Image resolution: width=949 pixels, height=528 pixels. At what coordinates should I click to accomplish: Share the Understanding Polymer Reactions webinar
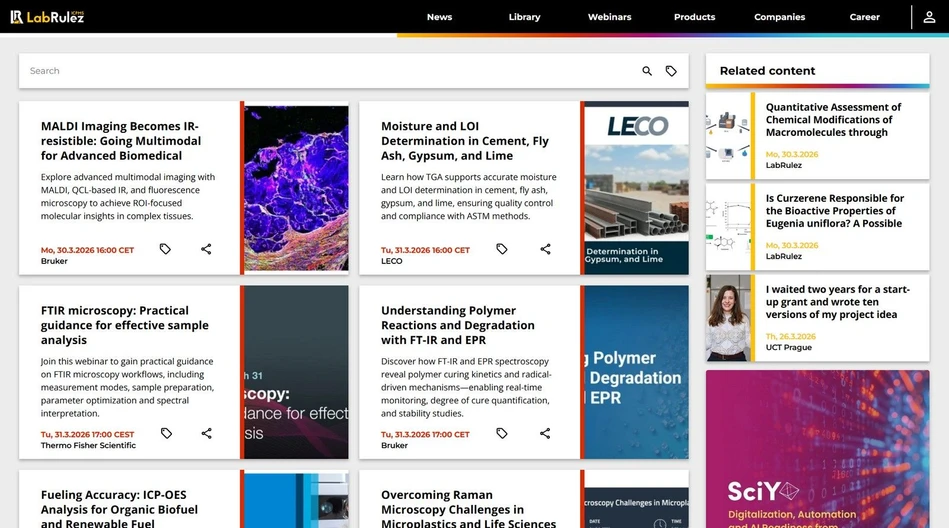tap(546, 433)
